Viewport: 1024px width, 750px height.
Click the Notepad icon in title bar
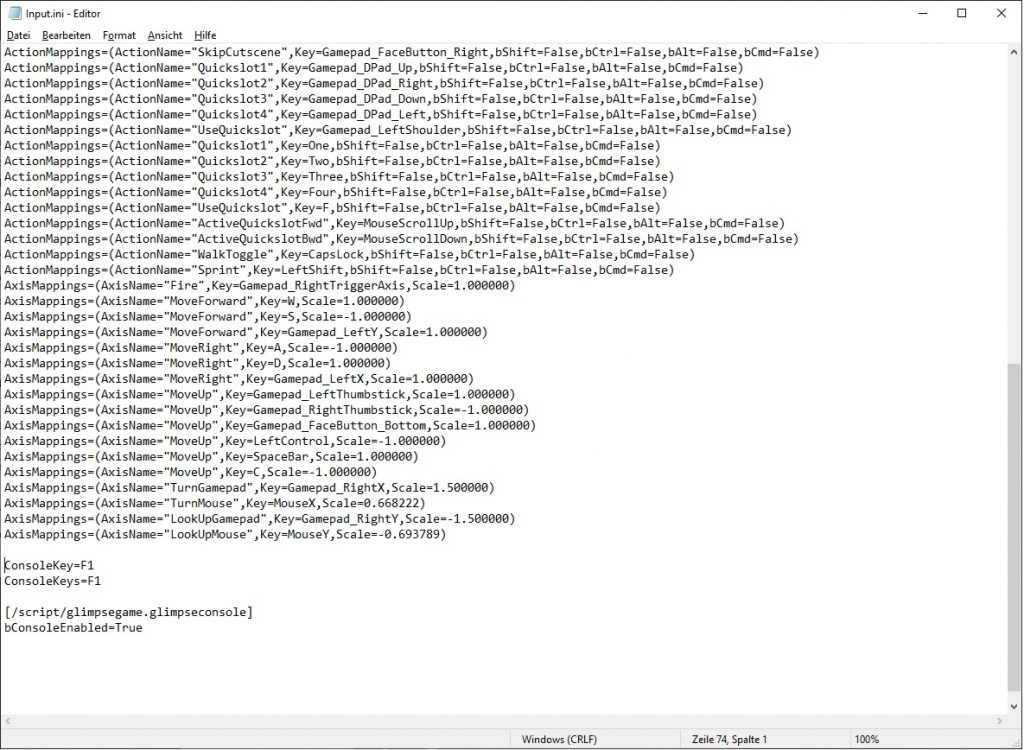[13, 13]
